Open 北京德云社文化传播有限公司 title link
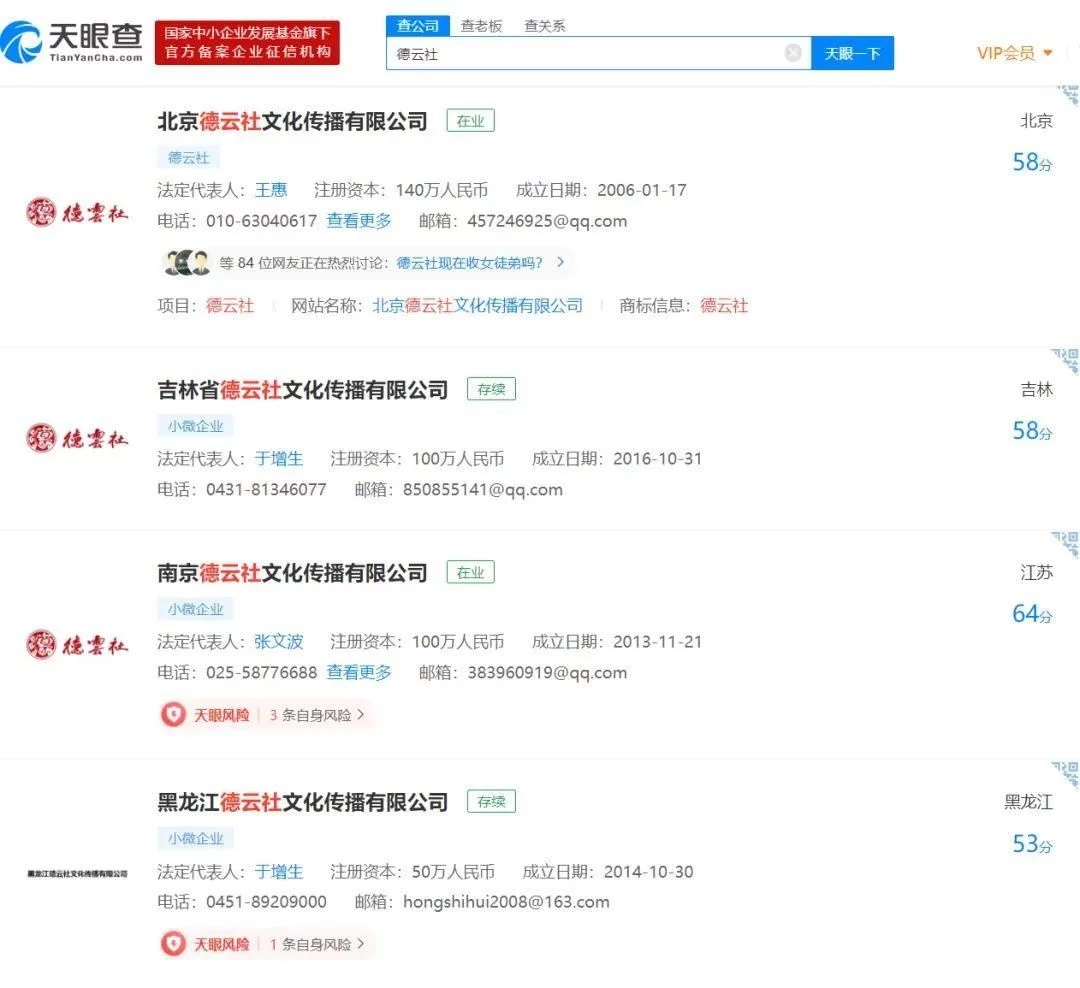1080x988 pixels. click(x=292, y=121)
